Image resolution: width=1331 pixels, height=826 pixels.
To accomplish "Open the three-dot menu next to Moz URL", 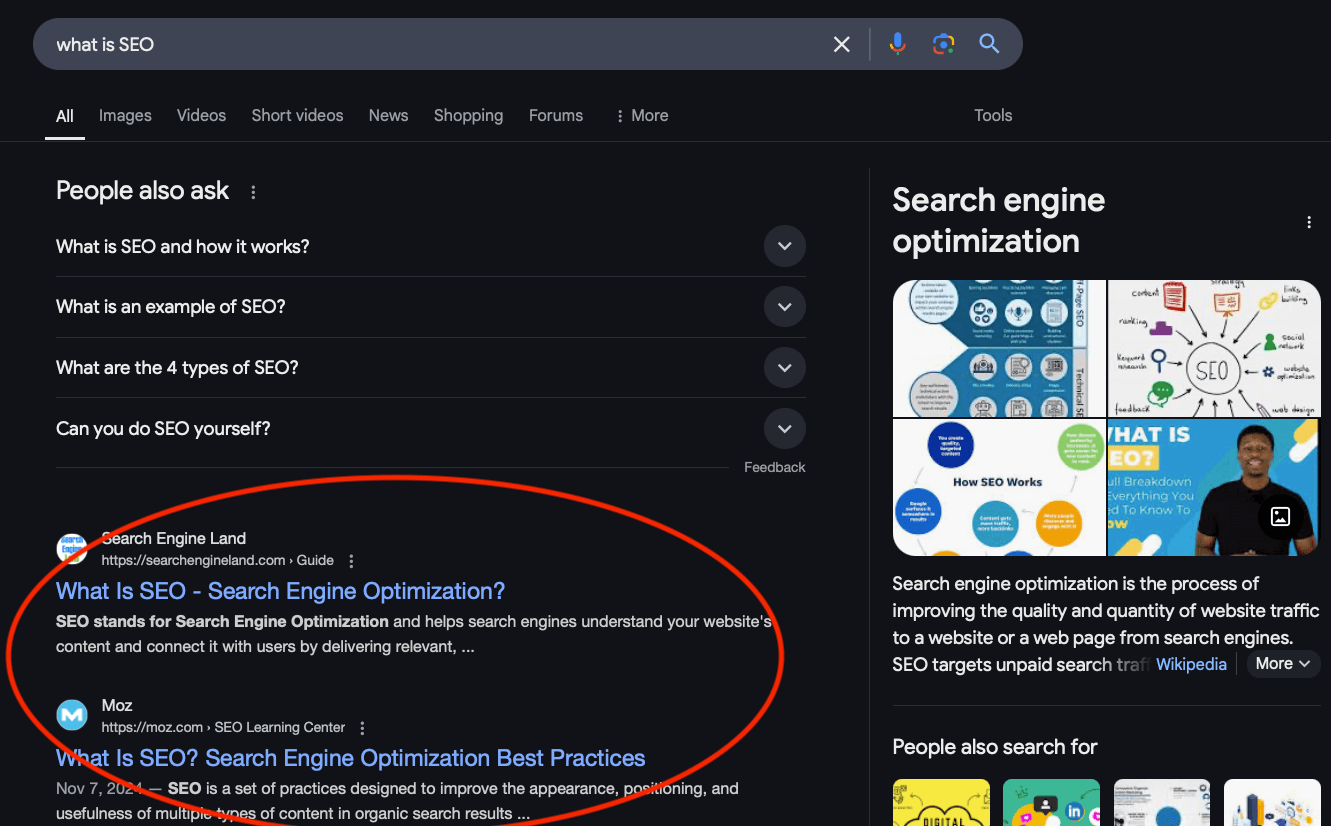I will tap(362, 728).
